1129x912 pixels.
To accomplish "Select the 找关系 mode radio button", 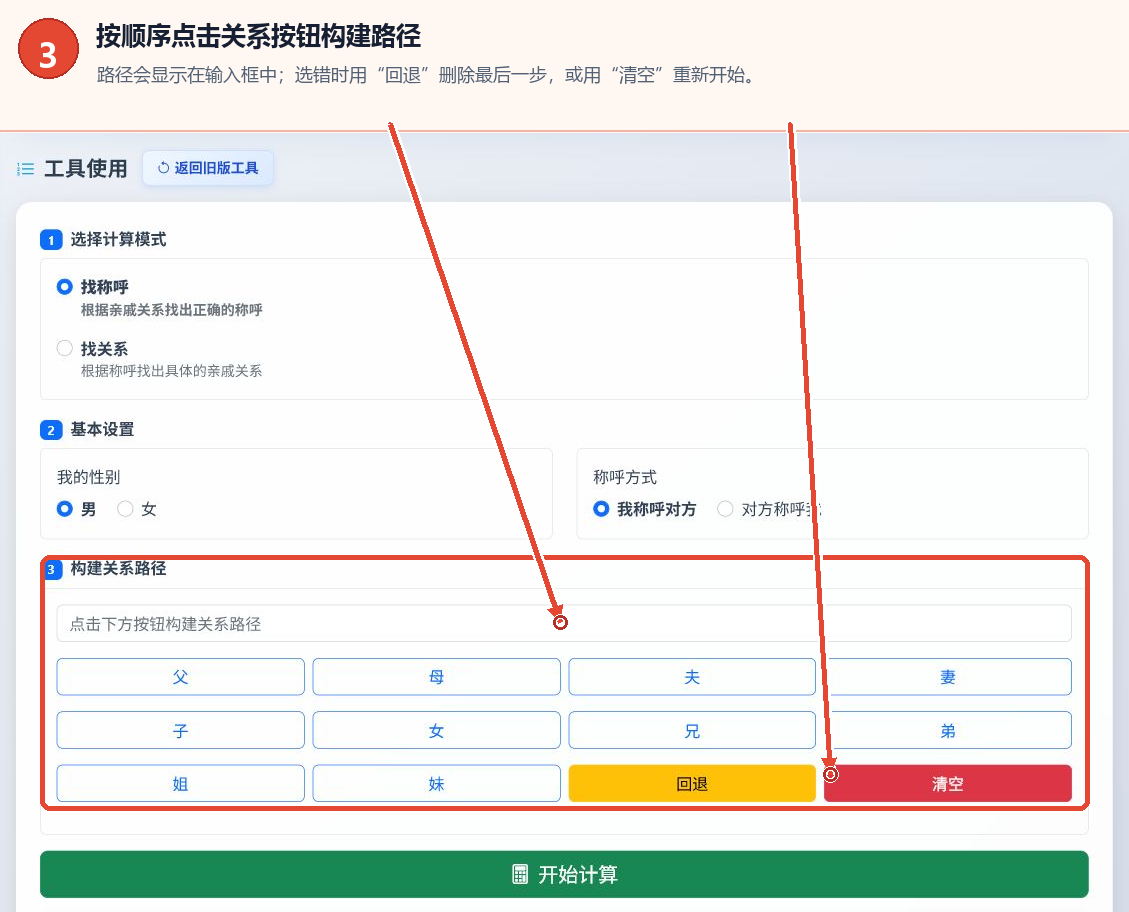I will 65,348.
